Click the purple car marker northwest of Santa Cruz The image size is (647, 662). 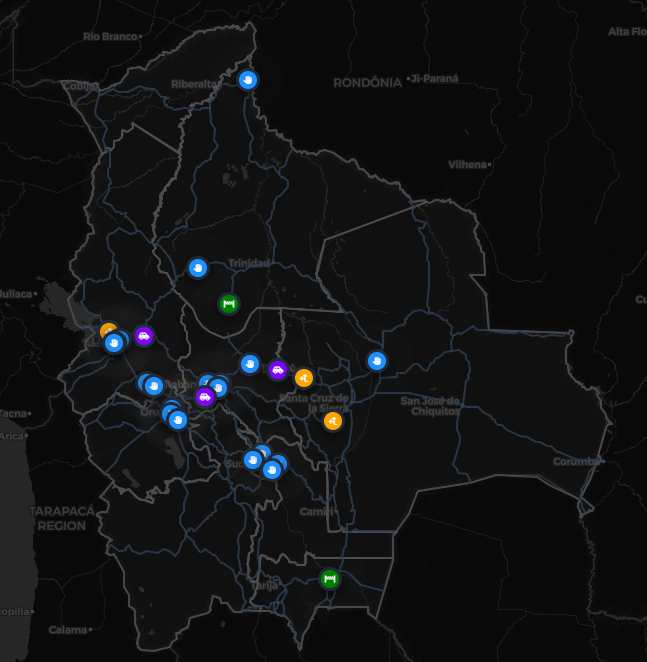click(277, 370)
